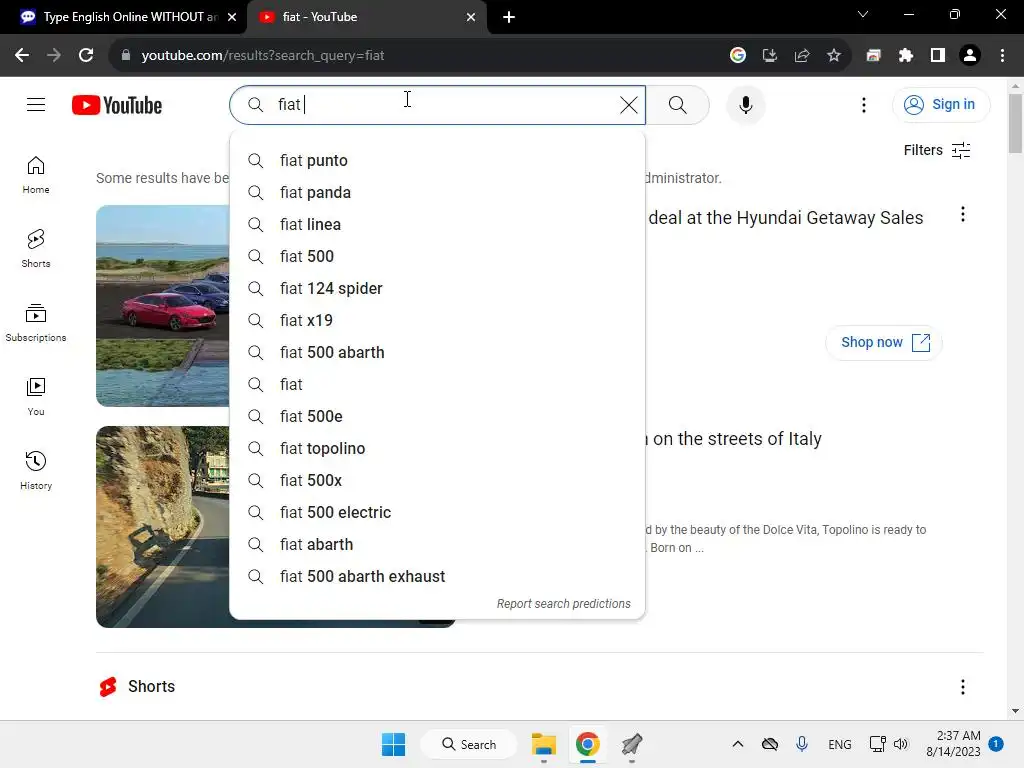The width and height of the screenshot is (1024, 768).
Task: Open the streets of Italy video title
Action: (x=733, y=439)
